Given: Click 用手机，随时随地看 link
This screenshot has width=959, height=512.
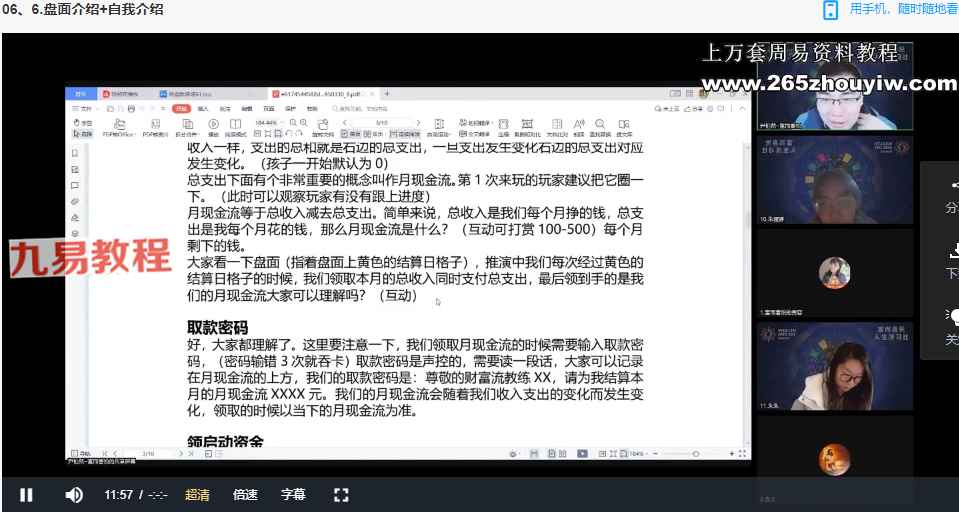Looking at the screenshot, I should 903,9.
